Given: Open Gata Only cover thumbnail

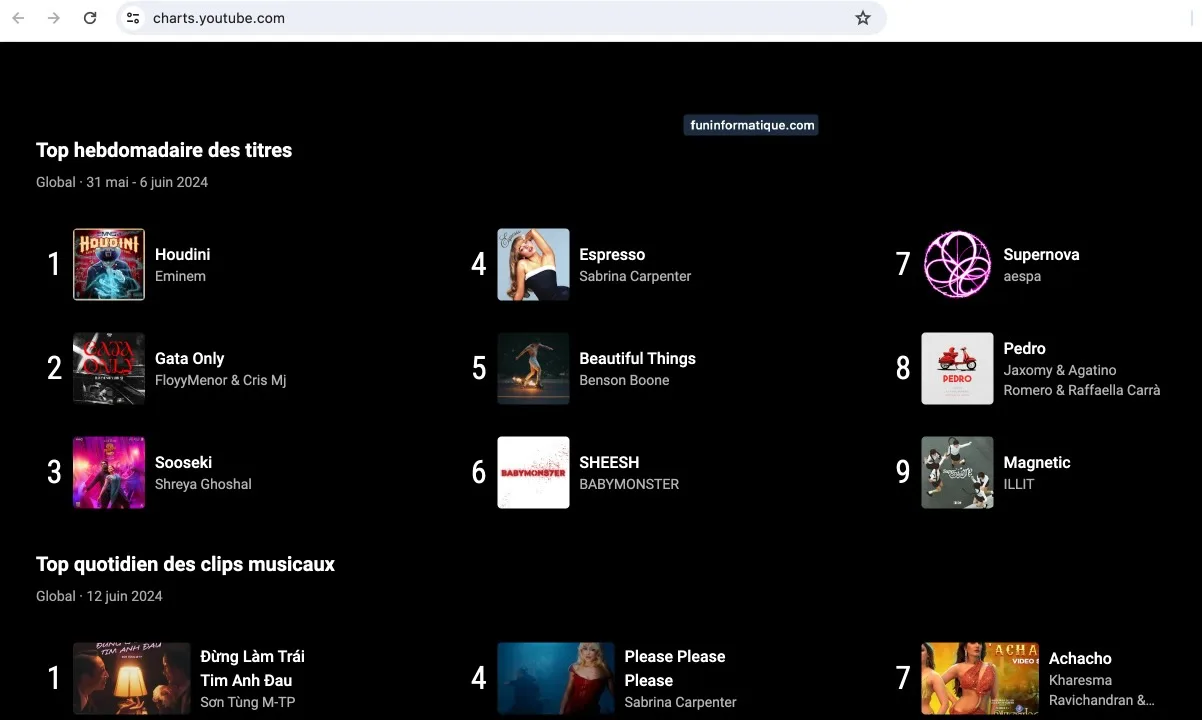Looking at the screenshot, I should (x=109, y=368).
